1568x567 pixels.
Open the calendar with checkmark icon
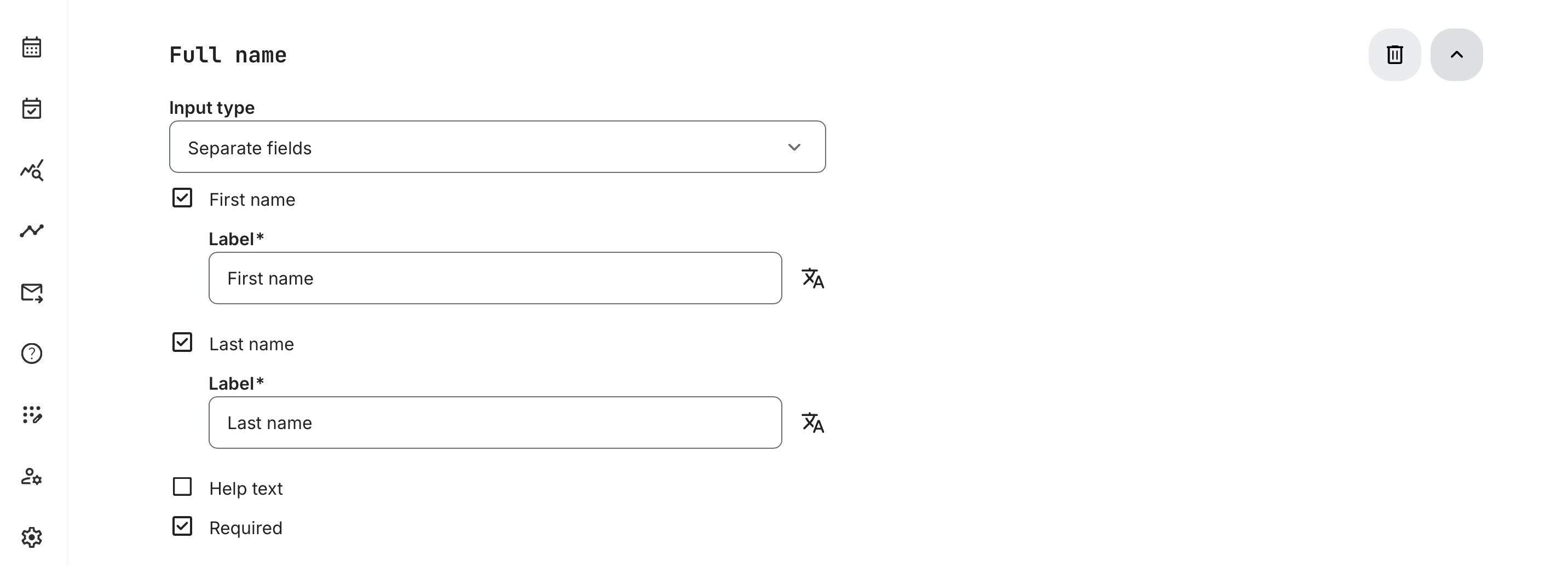pyautogui.click(x=32, y=109)
